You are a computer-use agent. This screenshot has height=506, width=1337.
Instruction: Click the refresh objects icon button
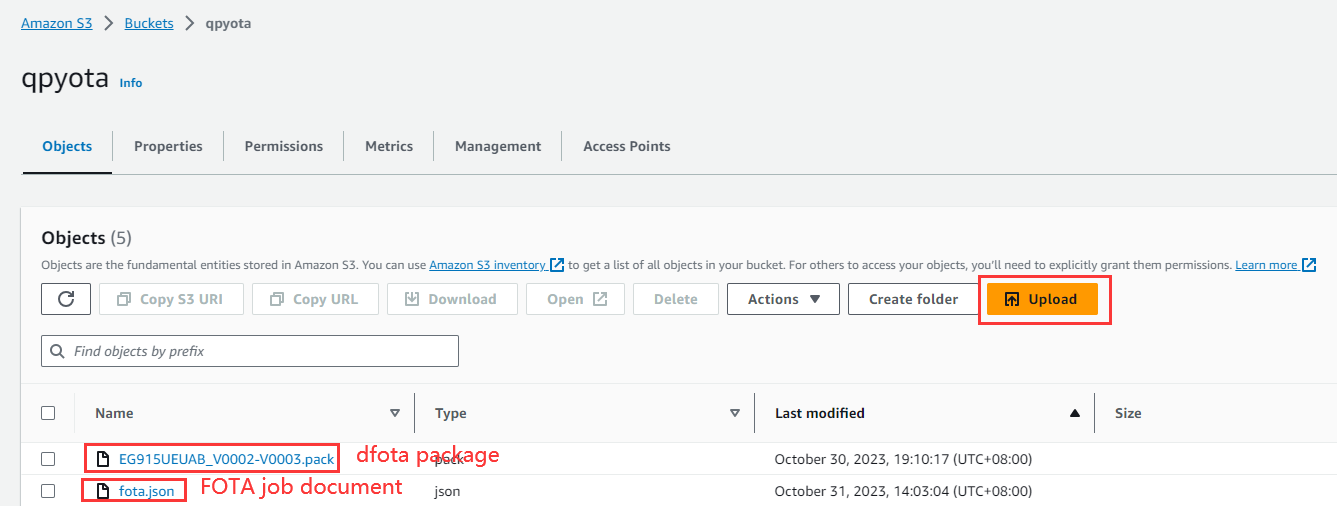tap(66, 299)
